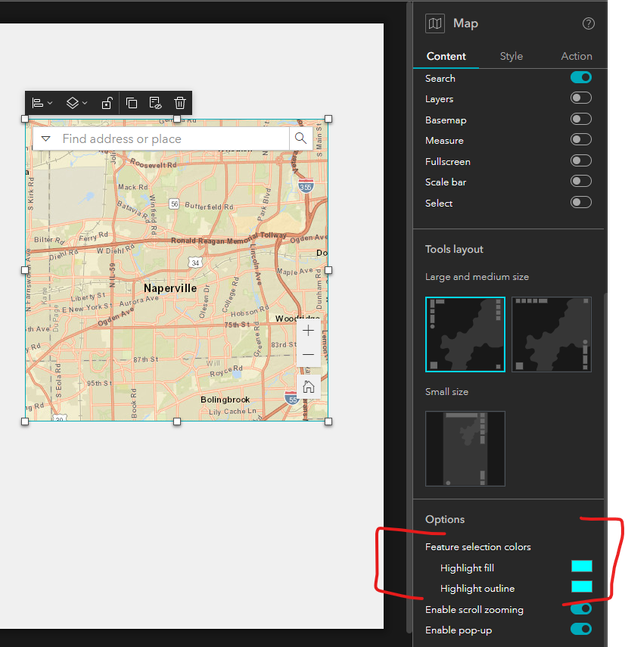This screenshot has height=647, width=625.
Task: Disable the Enable pop-up toggle
Action: (x=581, y=629)
